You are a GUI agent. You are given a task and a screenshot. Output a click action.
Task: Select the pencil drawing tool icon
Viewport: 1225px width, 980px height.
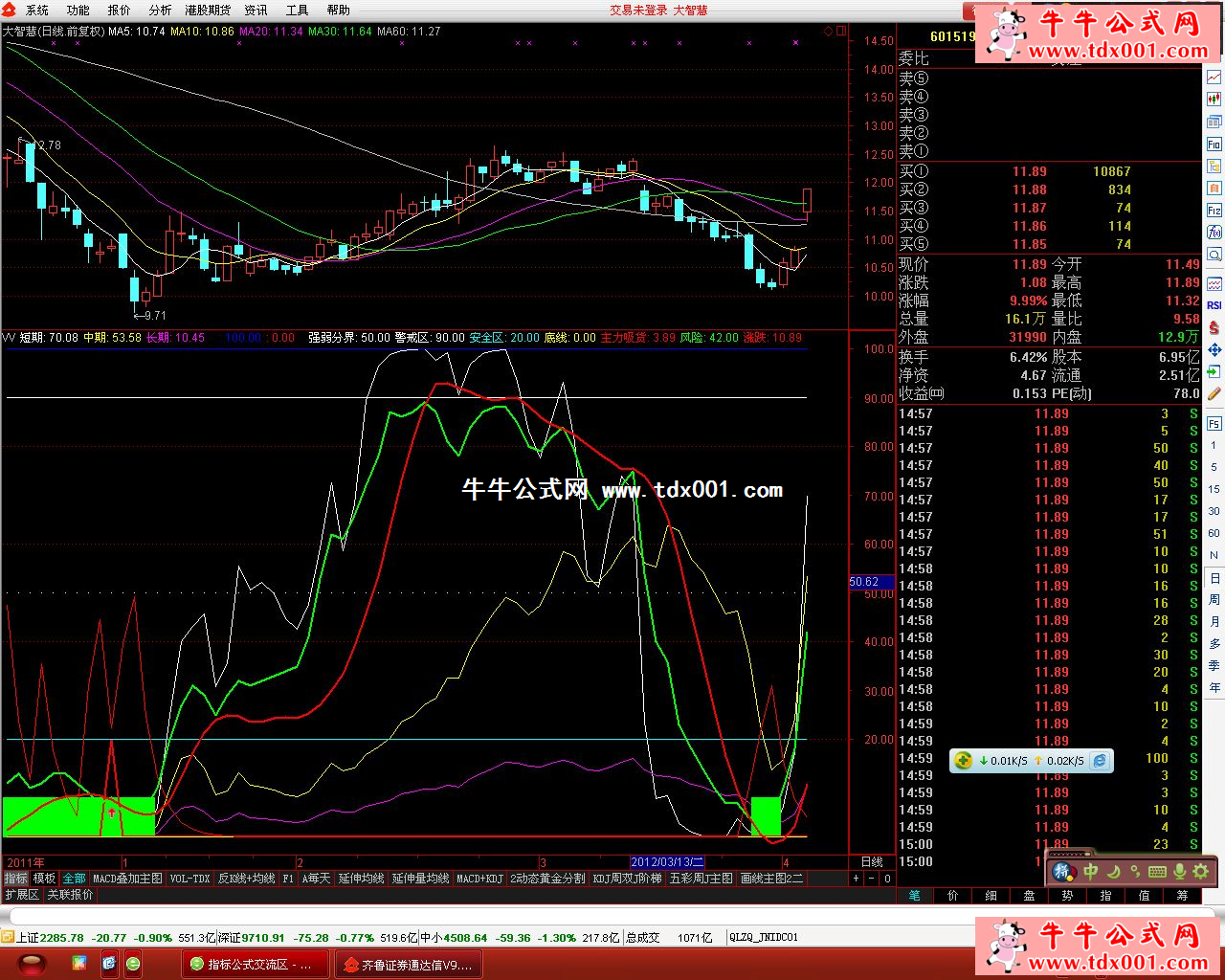[1214, 393]
